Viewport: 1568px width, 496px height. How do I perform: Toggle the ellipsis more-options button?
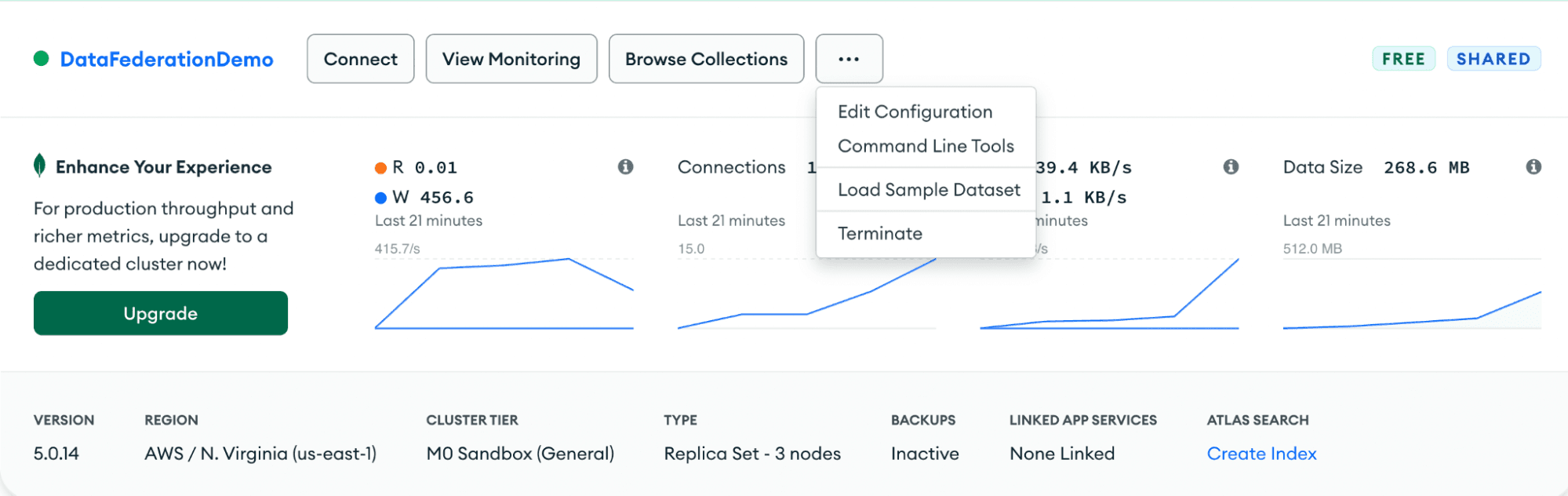pos(849,59)
